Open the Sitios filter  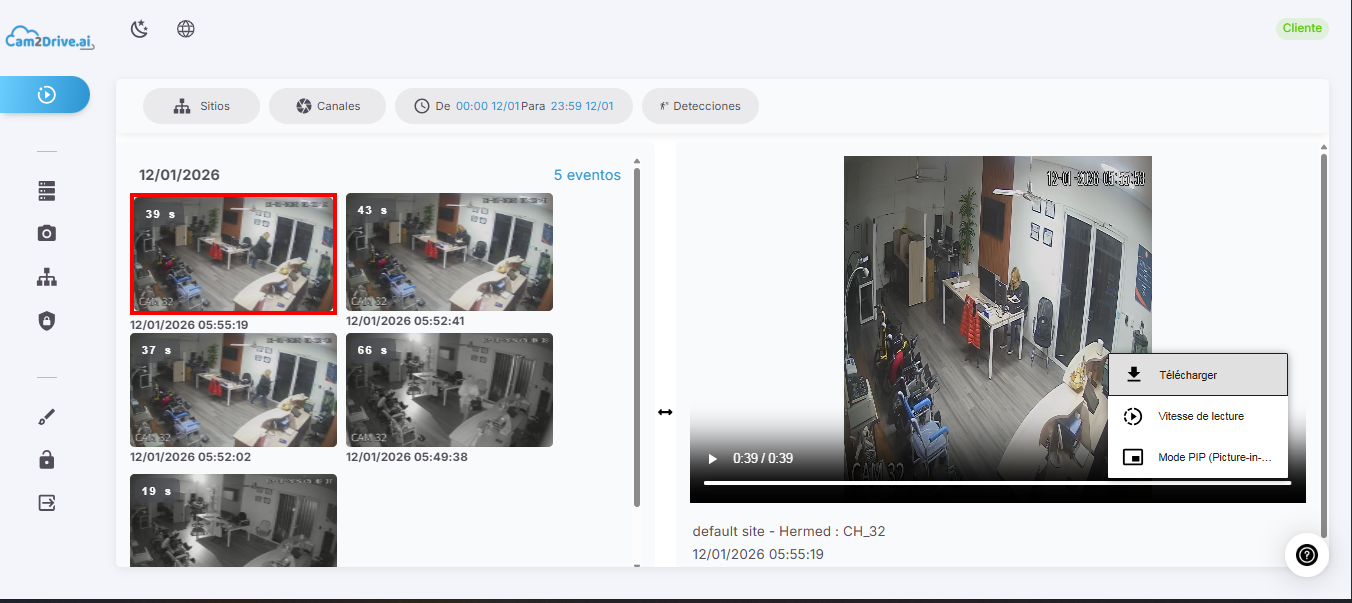click(201, 106)
